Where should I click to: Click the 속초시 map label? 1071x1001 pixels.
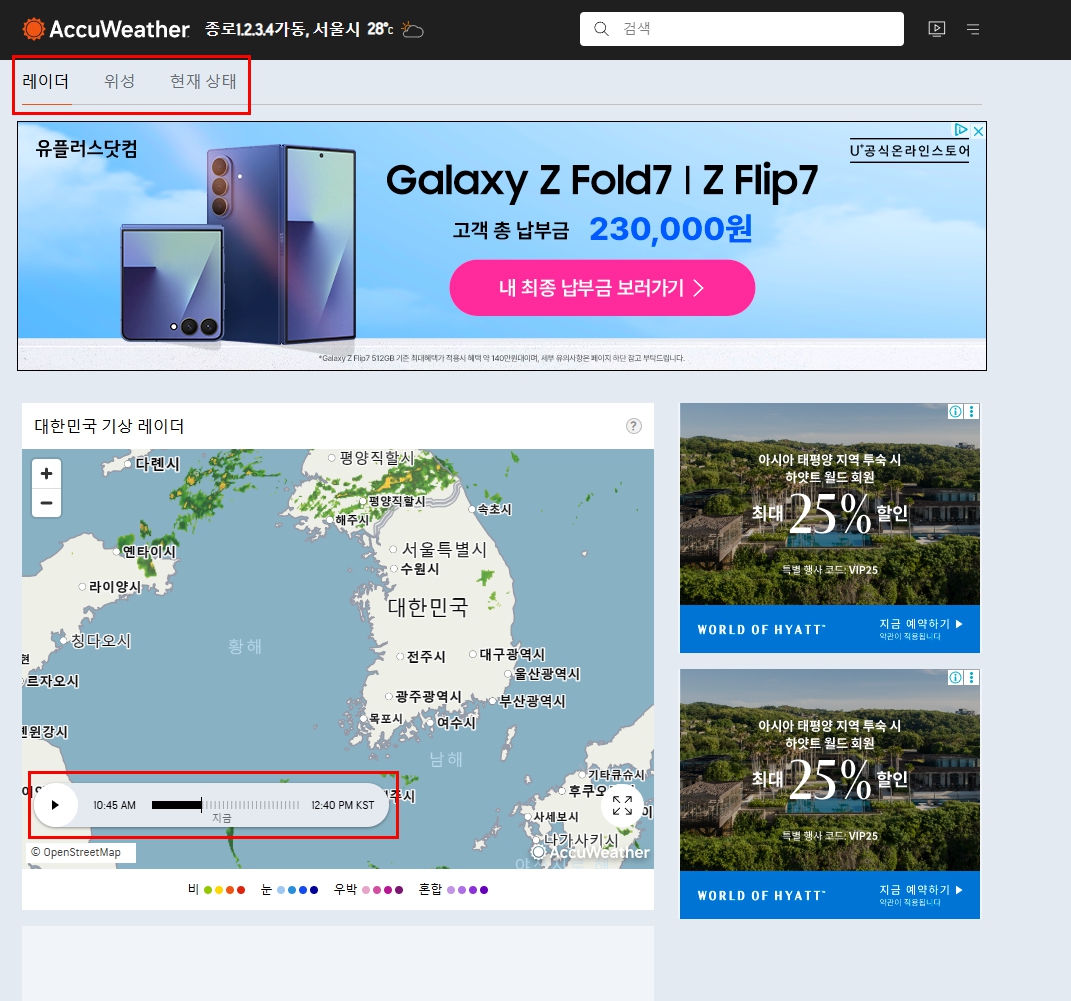495,509
